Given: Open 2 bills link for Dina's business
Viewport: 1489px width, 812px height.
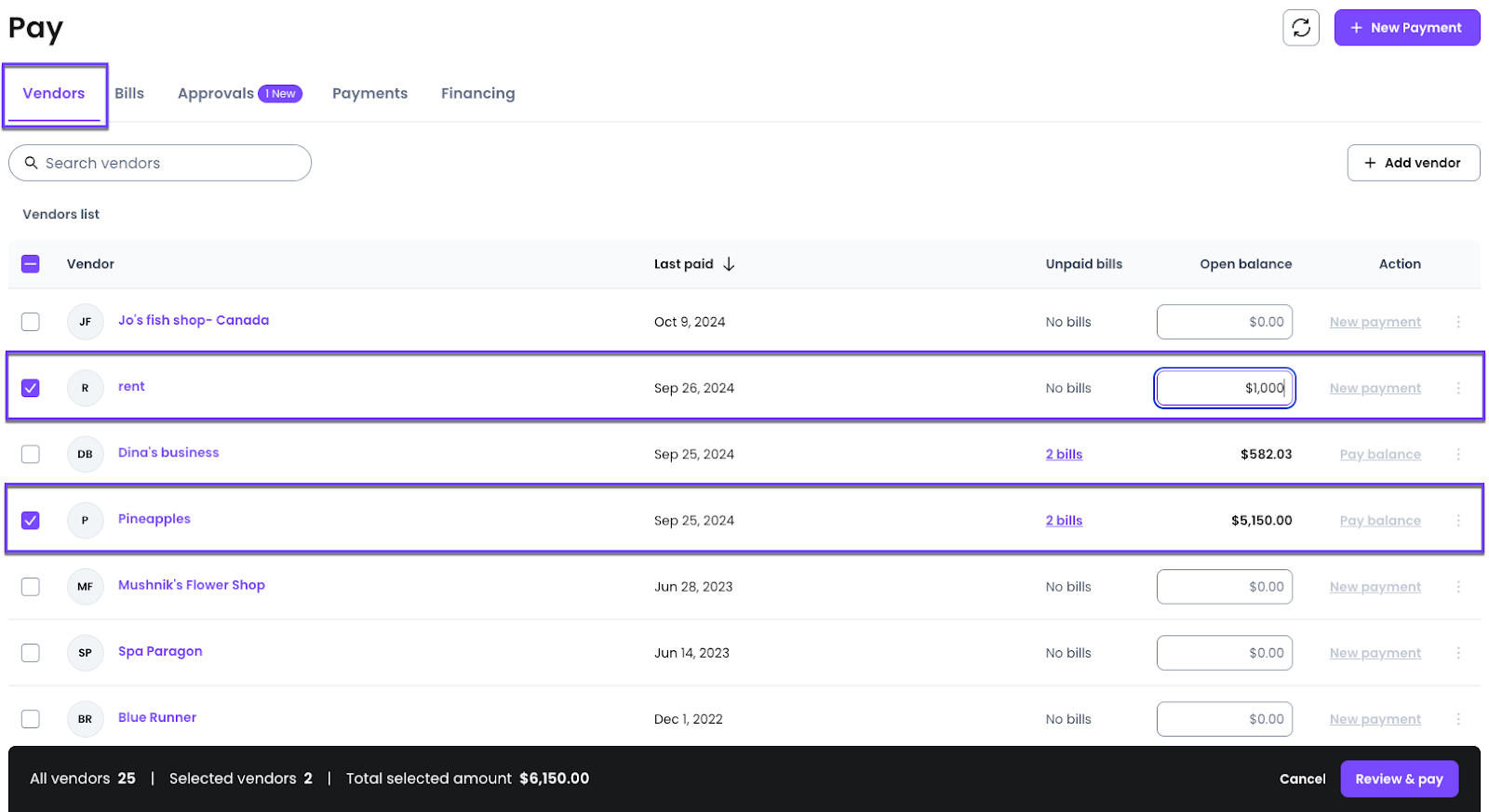Looking at the screenshot, I should (x=1064, y=454).
